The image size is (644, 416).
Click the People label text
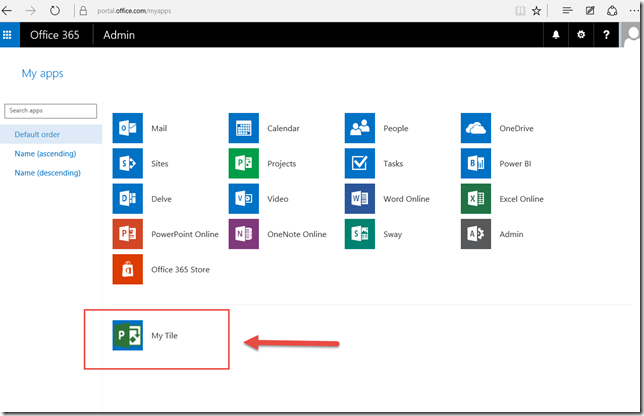pyautogui.click(x=396, y=128)
